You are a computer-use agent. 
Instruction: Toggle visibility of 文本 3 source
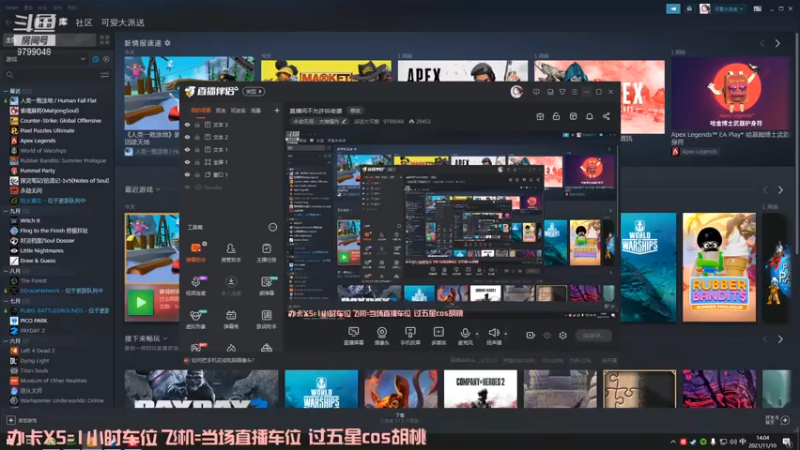click(187, 124)
